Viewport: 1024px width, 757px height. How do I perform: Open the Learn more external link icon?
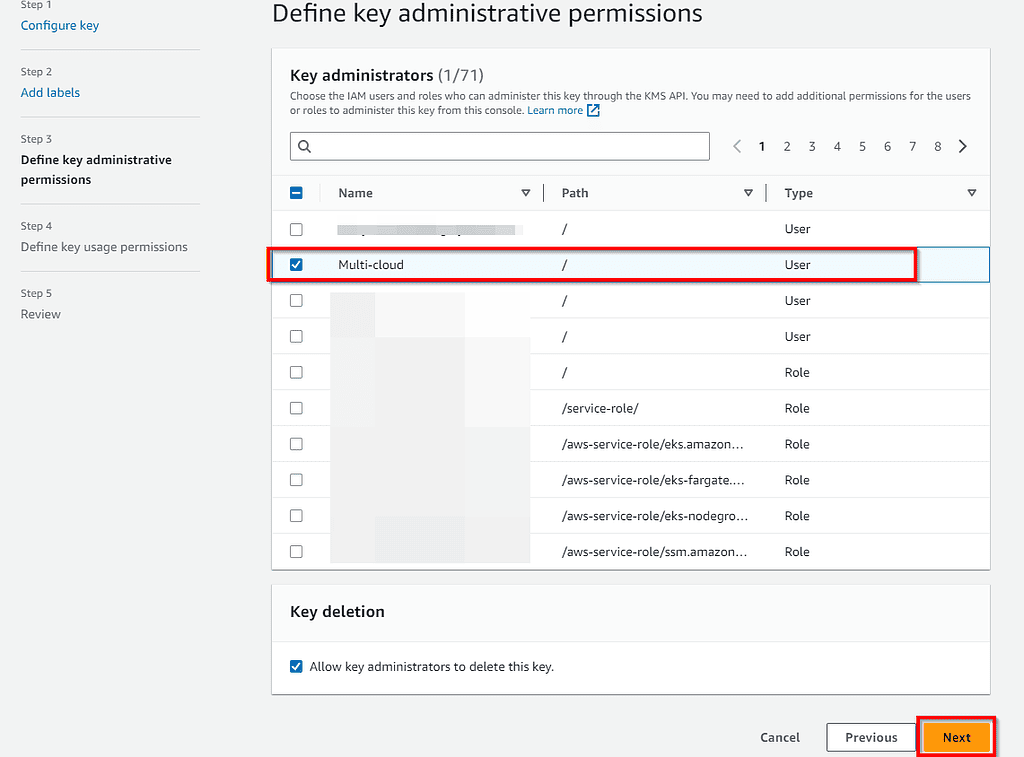coord(594,110)
